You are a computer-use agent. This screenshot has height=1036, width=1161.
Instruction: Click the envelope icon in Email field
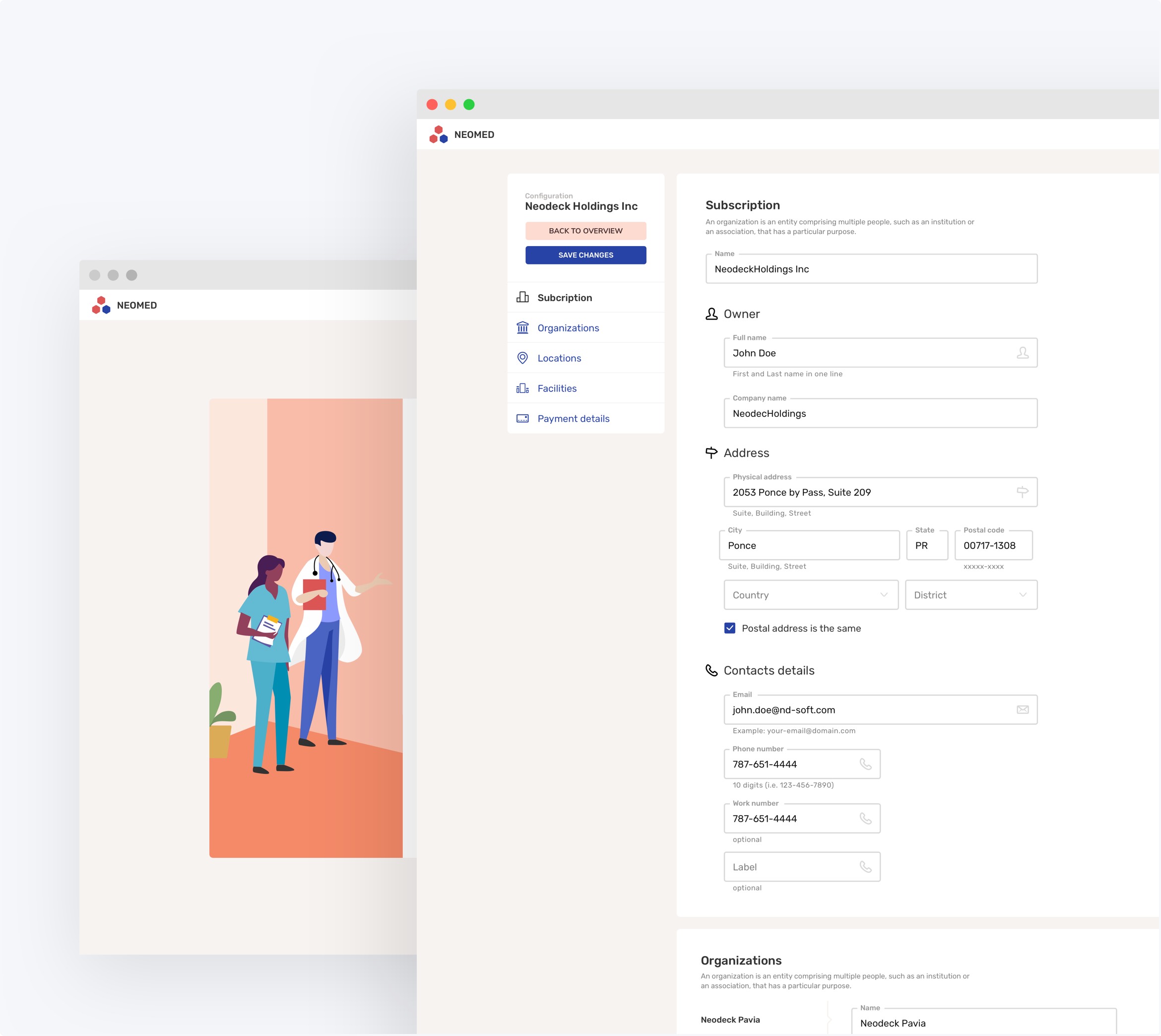[1023, 709]
